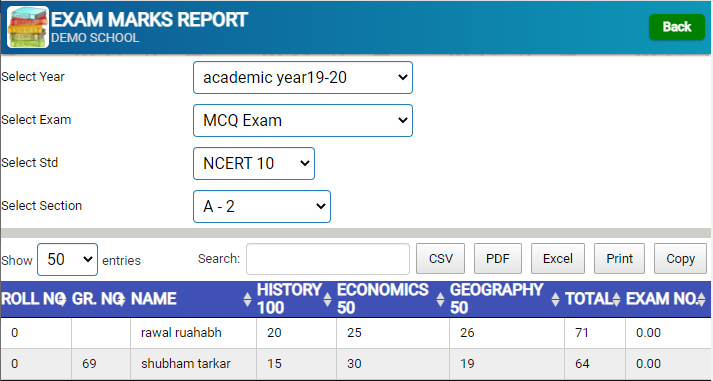713x381 pixels.
Task: Open the Select Year dropdown
Action: pos(303,78)
